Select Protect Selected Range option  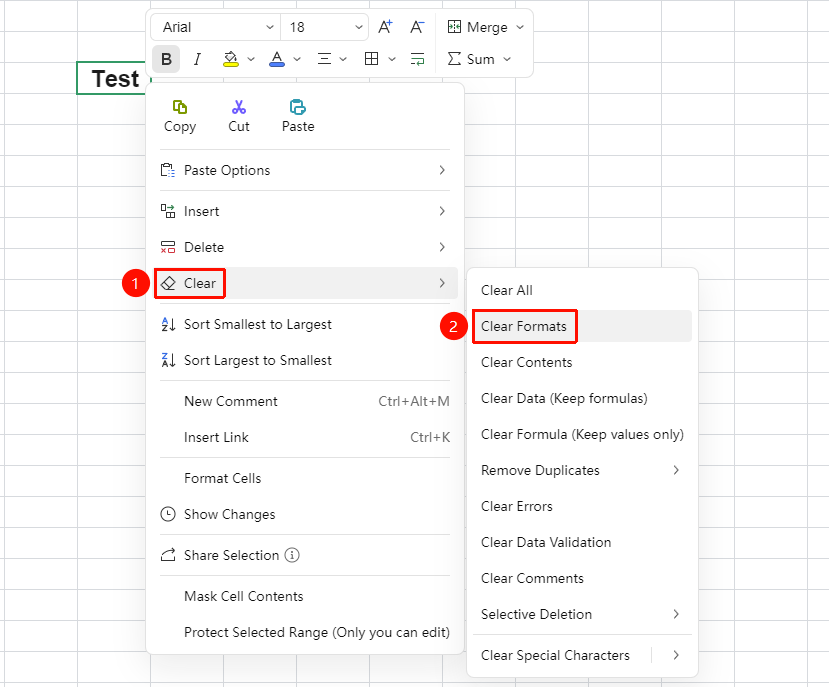(305, 633)
